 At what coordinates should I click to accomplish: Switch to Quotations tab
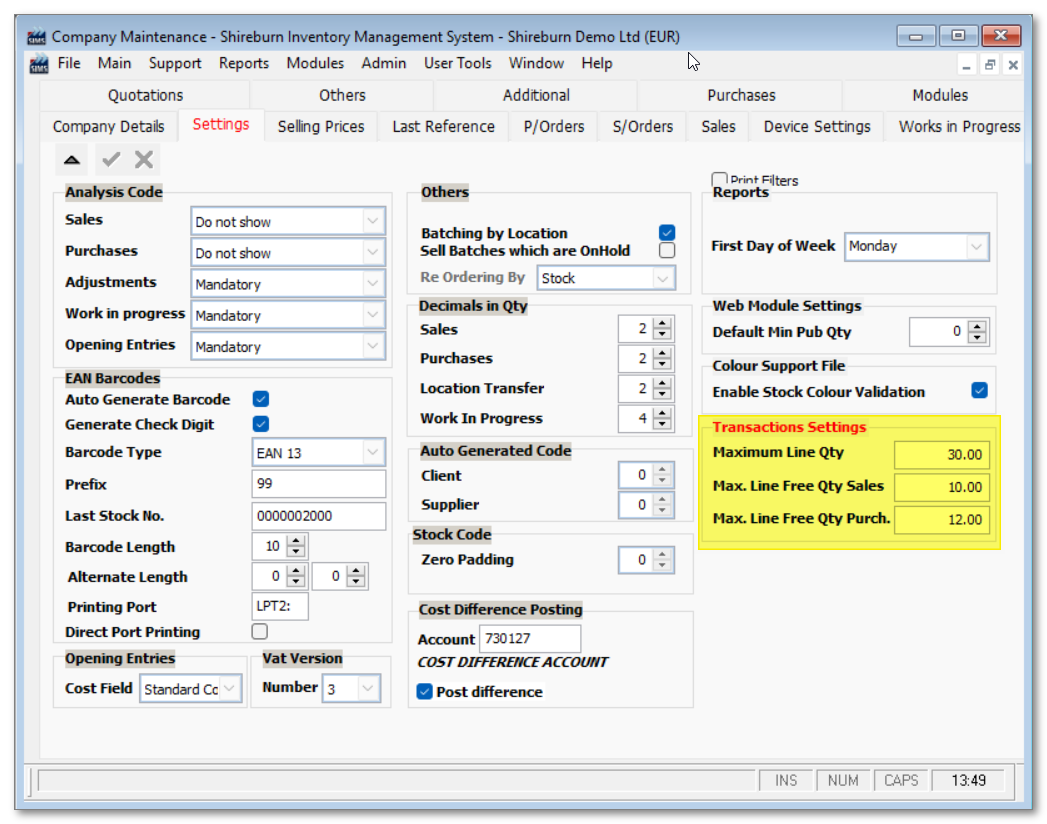pos(146,95)
